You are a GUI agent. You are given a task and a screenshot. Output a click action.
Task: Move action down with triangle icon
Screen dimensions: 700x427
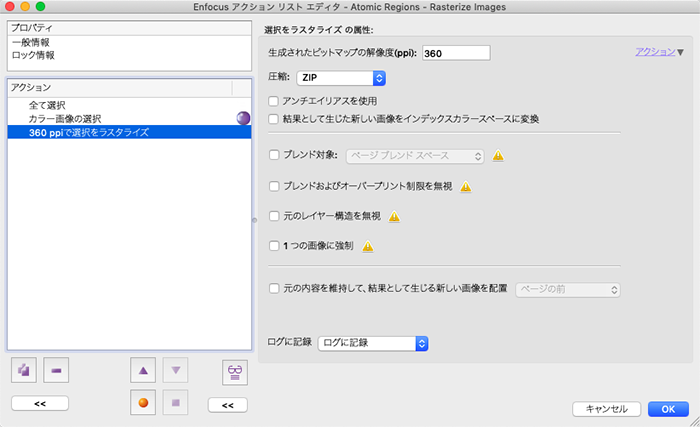[175, 370]
